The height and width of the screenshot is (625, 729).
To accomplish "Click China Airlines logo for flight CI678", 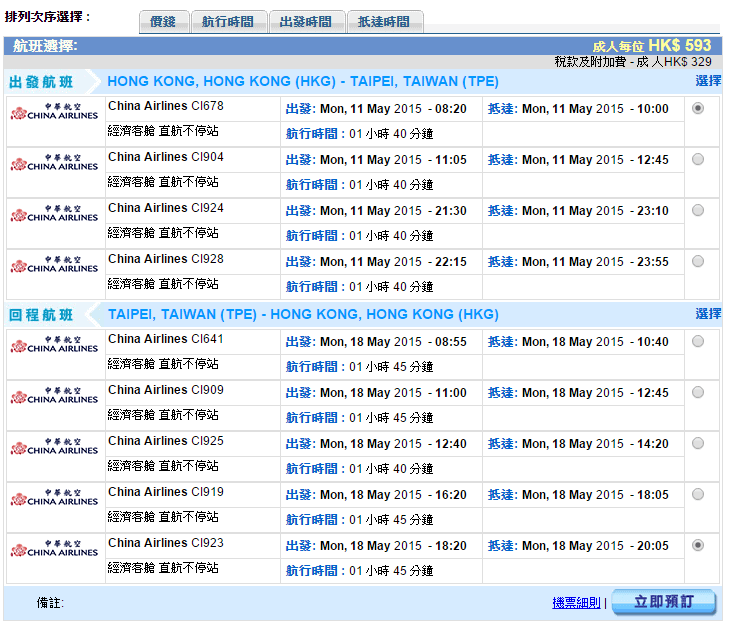I will (54, 110).
